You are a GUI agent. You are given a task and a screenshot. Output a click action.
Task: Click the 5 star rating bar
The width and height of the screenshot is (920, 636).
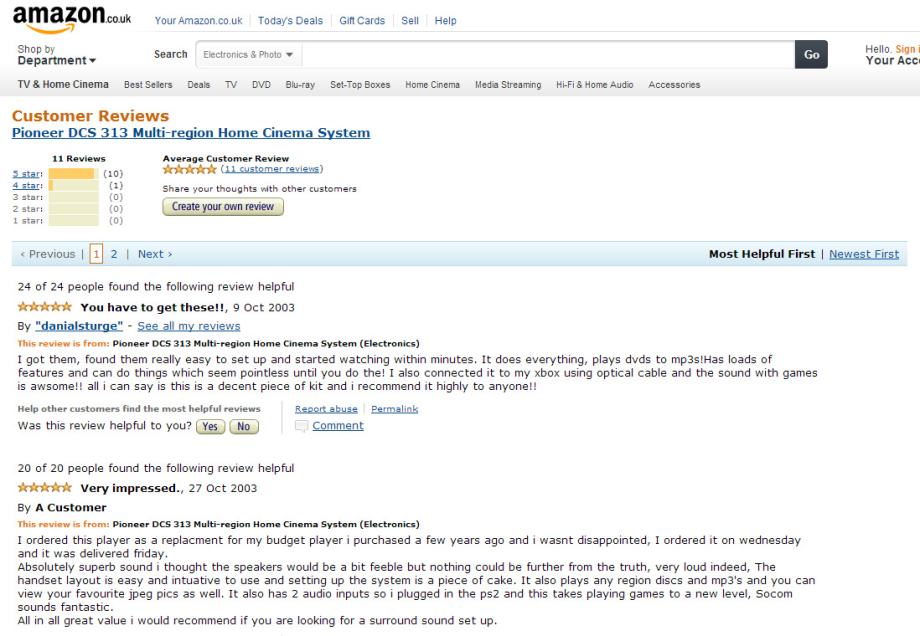[72, 173]
